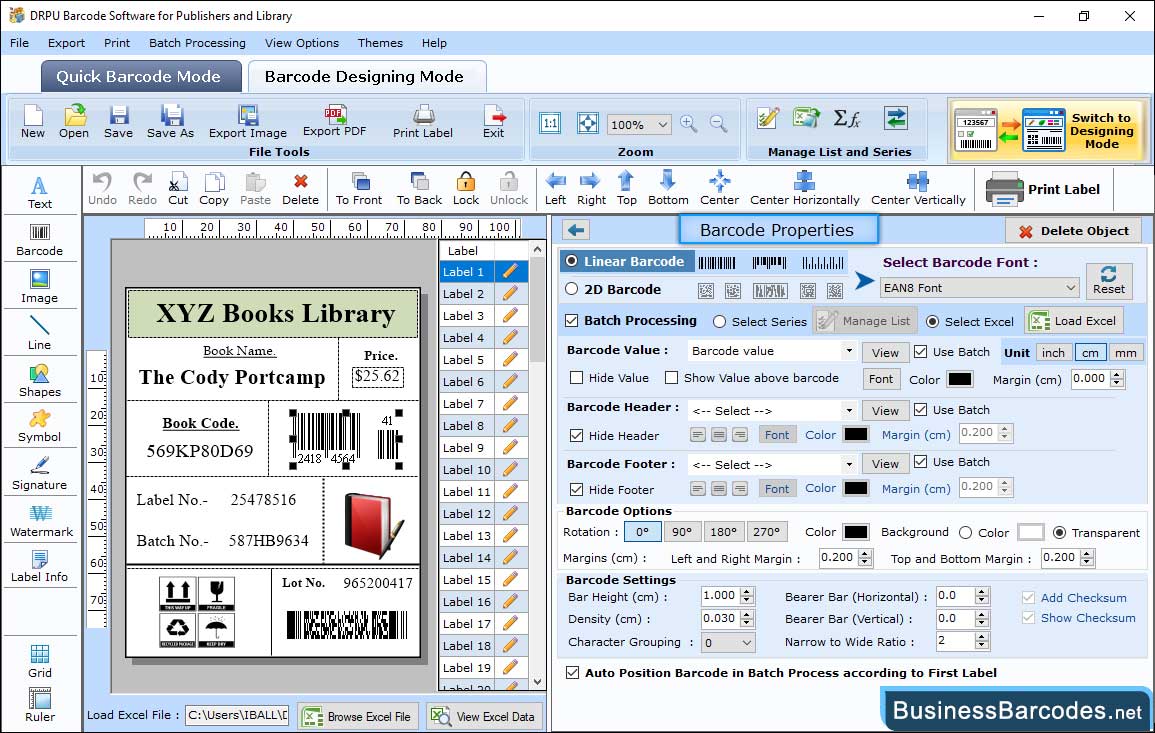Choose the Select Excel radio button
Screen dimensions: 1155x733
(933, 322)
